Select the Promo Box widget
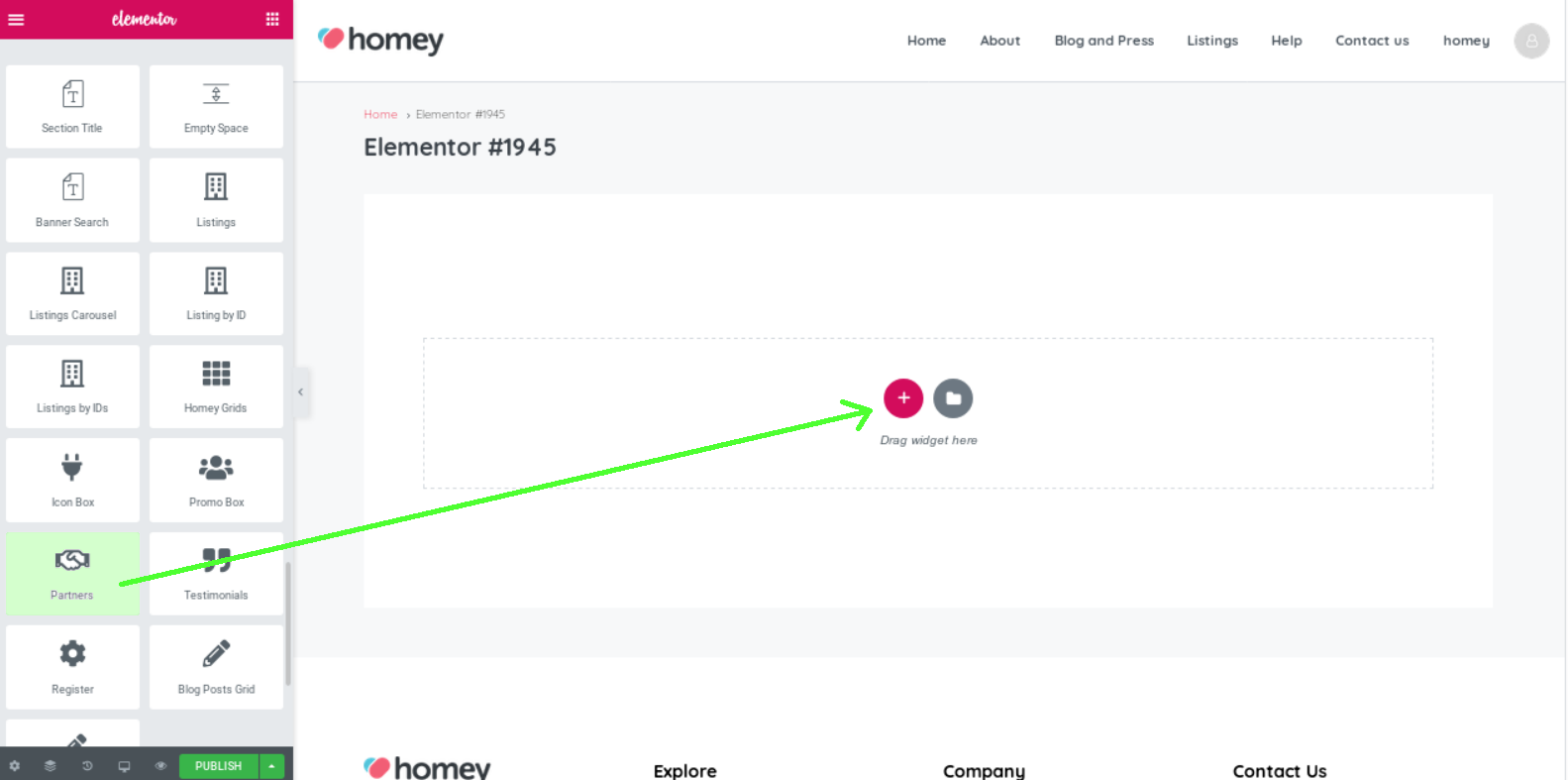 point(216,480)
